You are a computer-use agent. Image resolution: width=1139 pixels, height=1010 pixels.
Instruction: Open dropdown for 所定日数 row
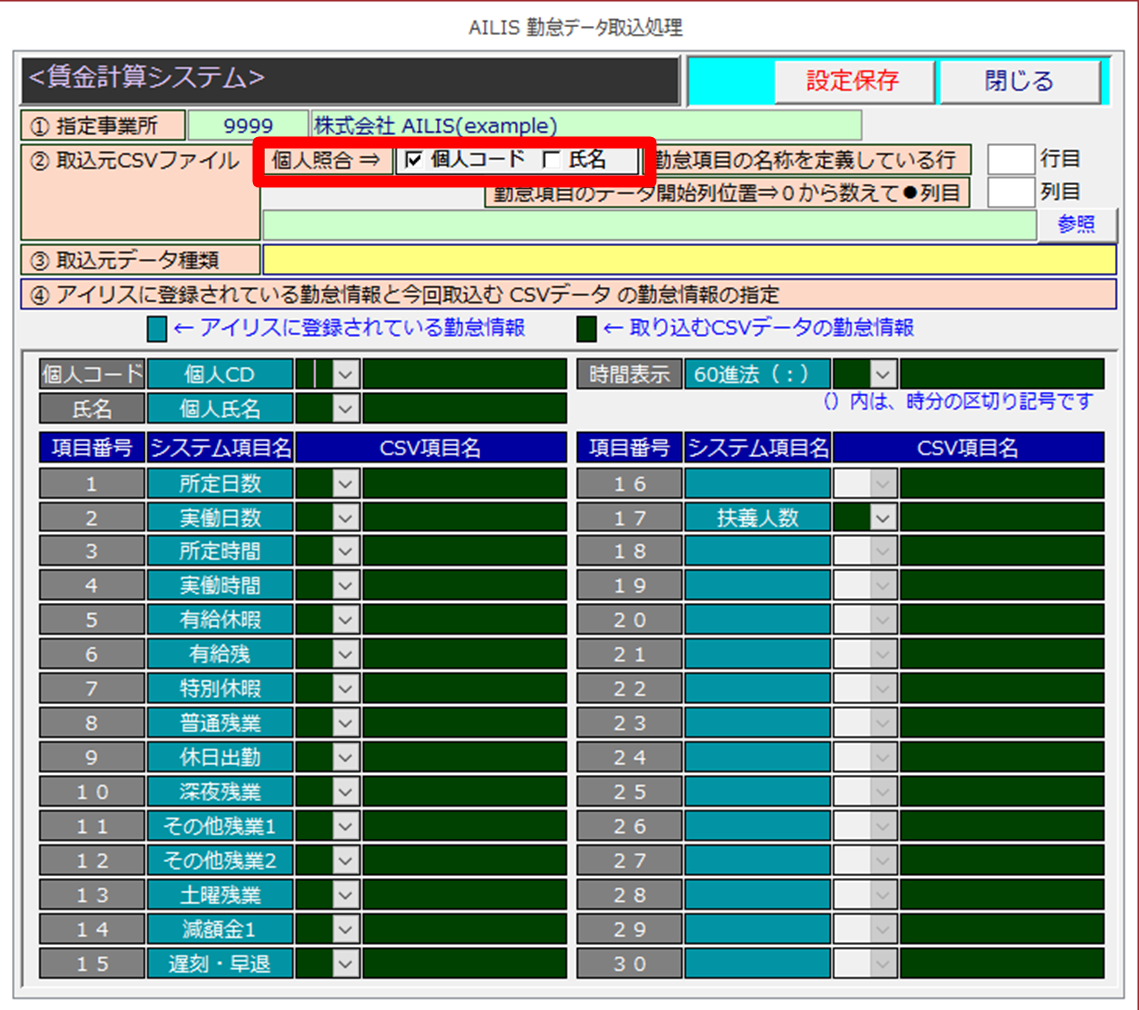pos(345,484)
